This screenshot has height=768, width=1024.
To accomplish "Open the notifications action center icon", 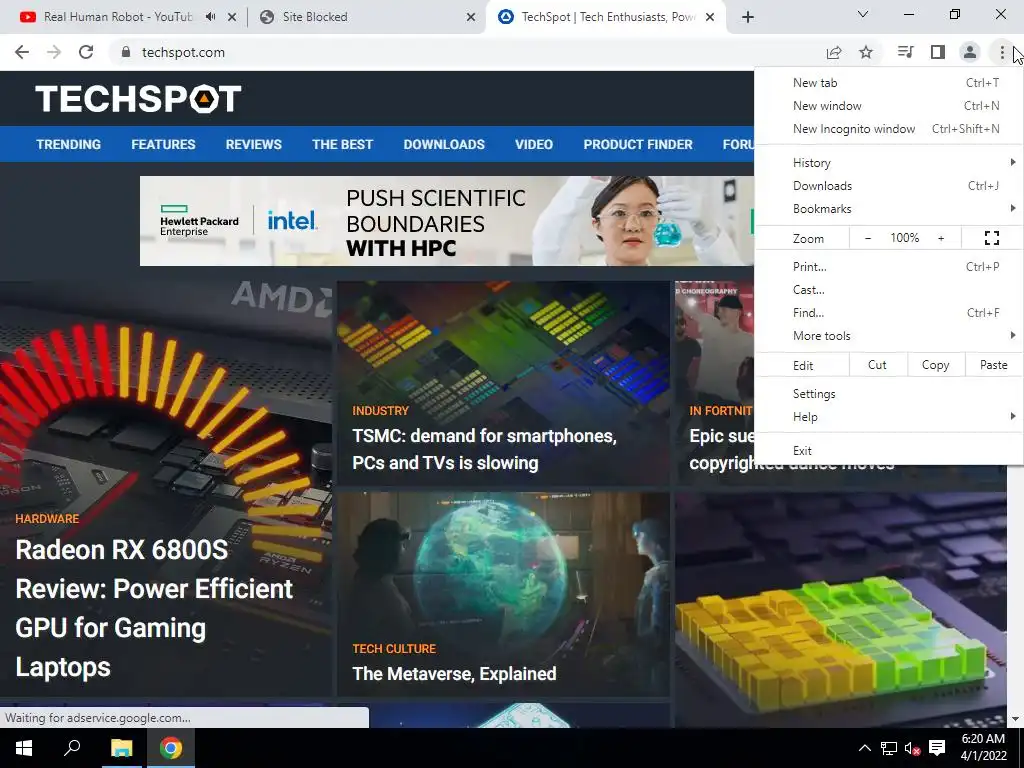I will (x=937, y=748).
